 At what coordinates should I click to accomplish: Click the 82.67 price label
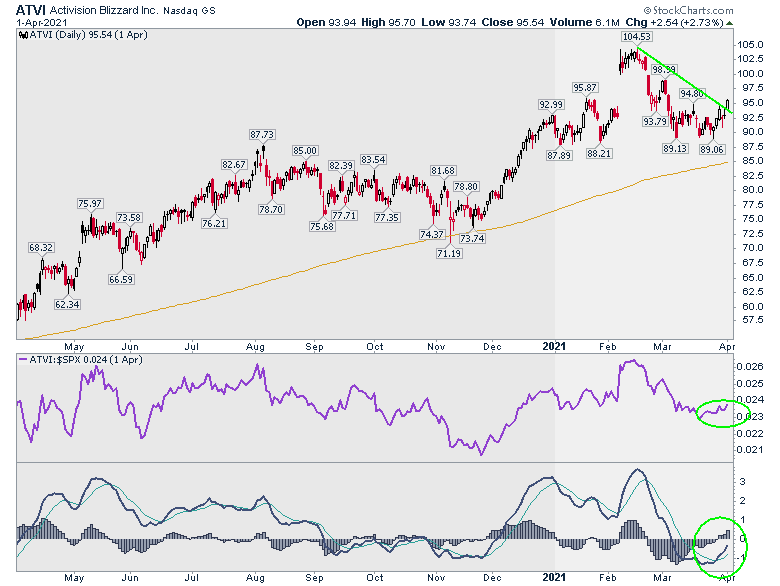[x=234, y=165]
